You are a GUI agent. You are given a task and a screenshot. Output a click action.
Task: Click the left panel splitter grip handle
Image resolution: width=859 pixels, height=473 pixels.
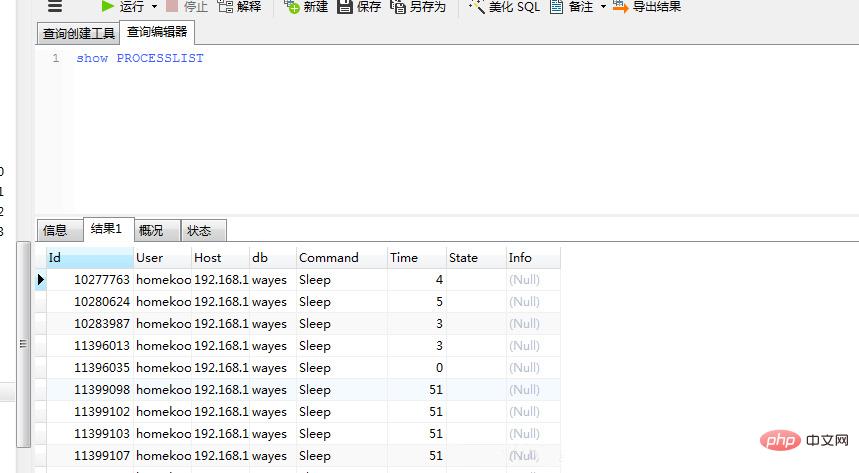pyautogui.click(x=23, y=344)
